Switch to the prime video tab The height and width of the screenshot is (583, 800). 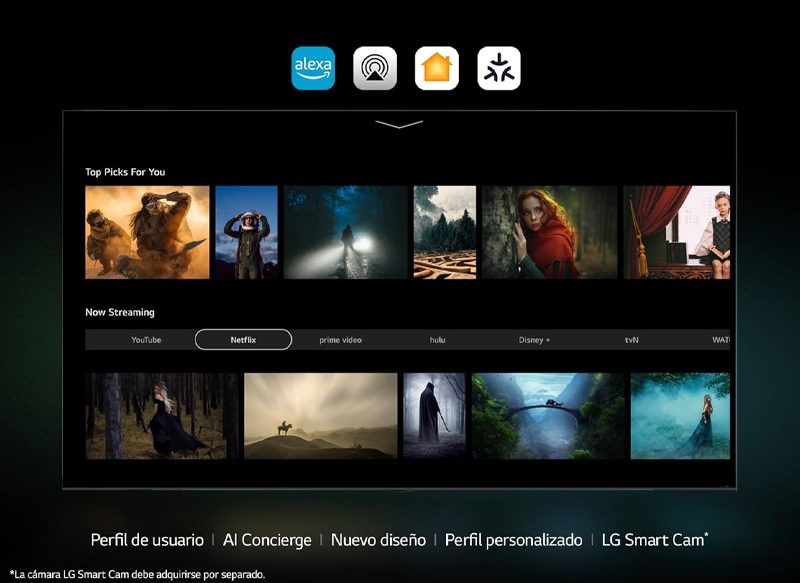coord(340,340)
